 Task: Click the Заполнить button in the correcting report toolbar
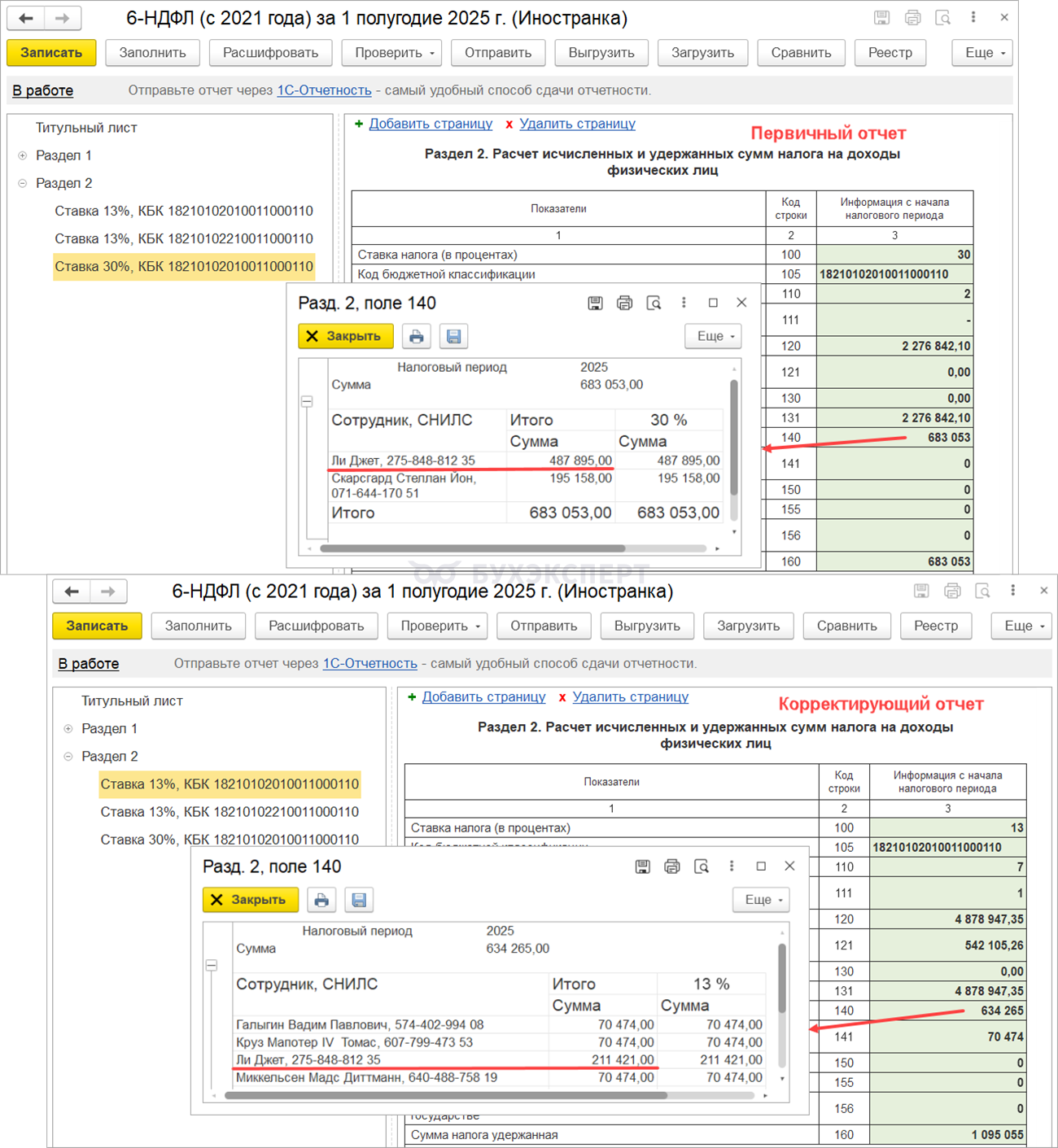coord(198,626)
